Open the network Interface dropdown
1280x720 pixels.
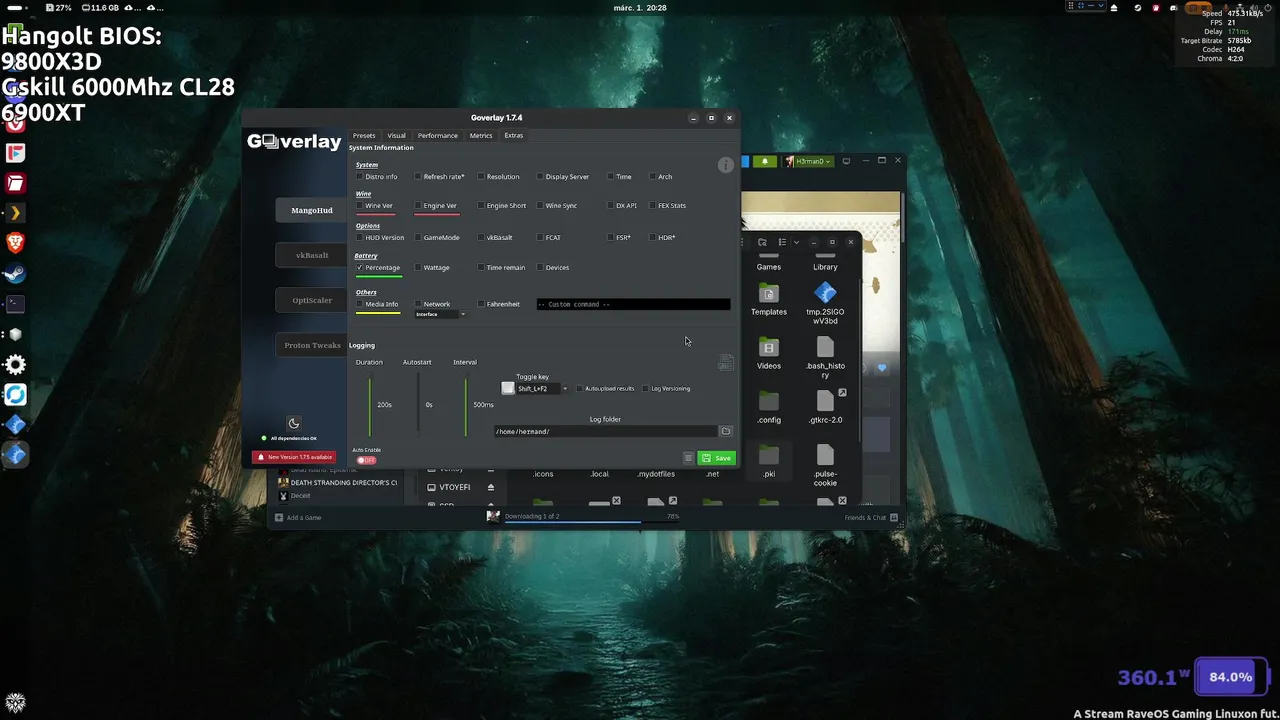[441, 315]
